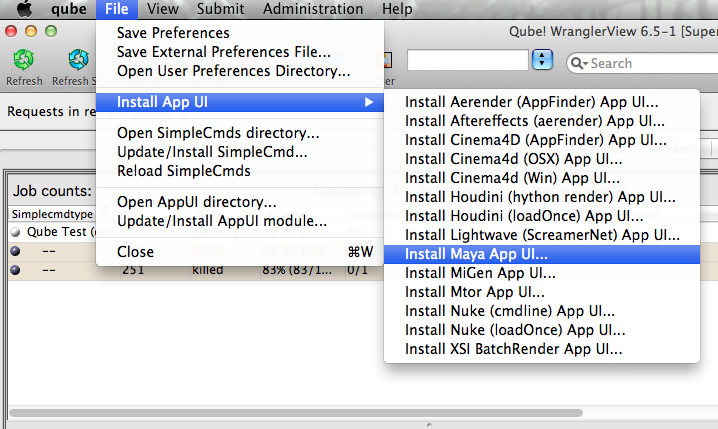
Task: Click the toolbar combo box text field
Action: click(467, 62)
